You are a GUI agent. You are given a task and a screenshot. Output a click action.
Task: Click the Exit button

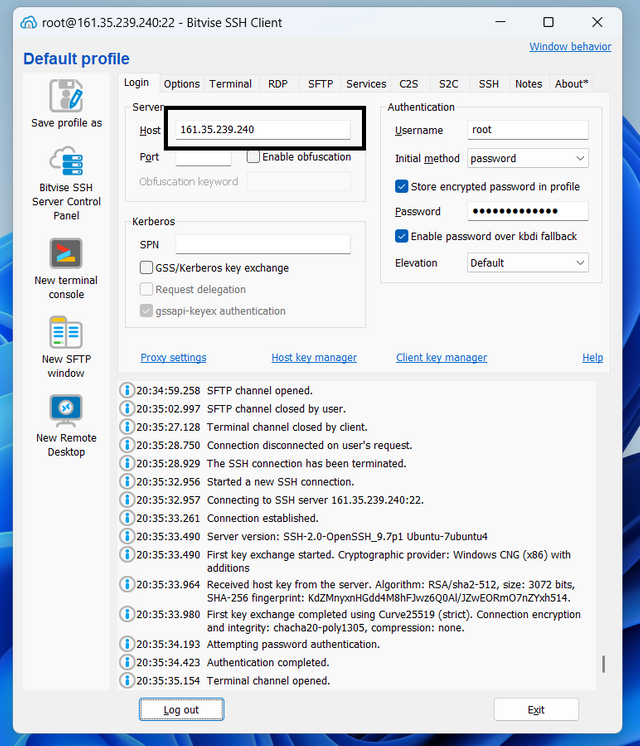click(536, 709)
